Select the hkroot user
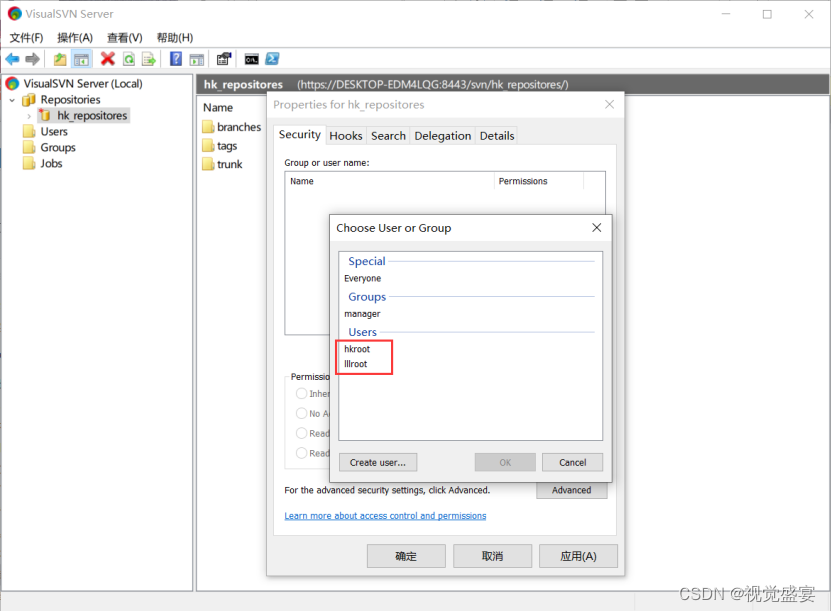 [x=357, y=349]
